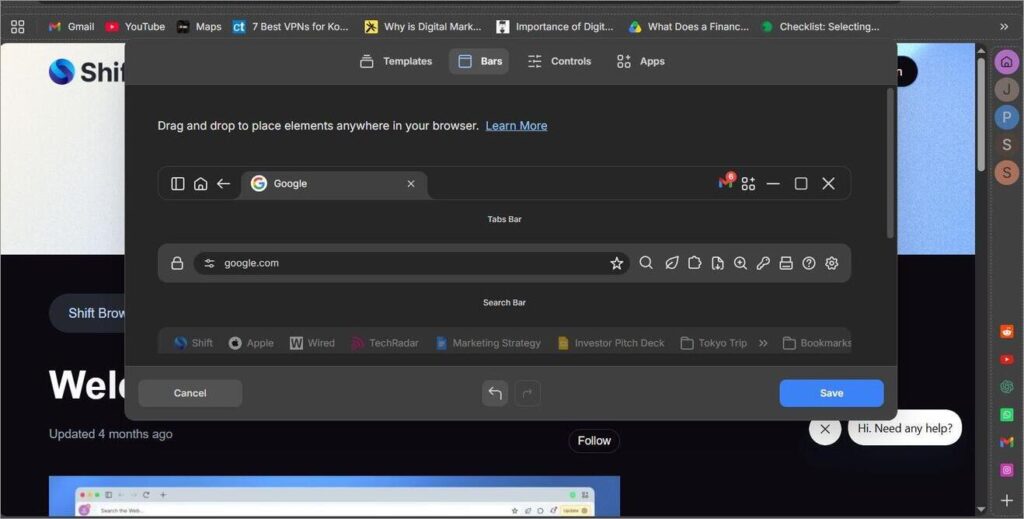Expand the browser bookmarks overflow chevron
This screenshot has height=519, width=1024.
click(x=1004, y=27)
